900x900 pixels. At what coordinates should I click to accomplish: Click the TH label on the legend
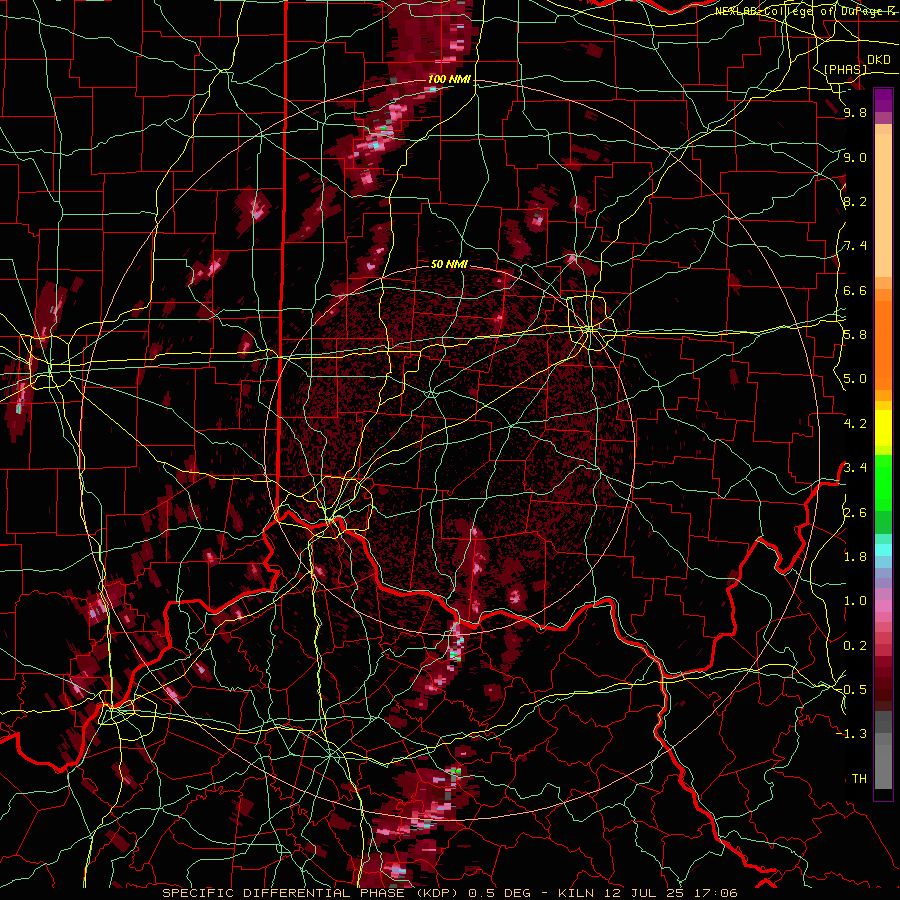pos(859,778)
